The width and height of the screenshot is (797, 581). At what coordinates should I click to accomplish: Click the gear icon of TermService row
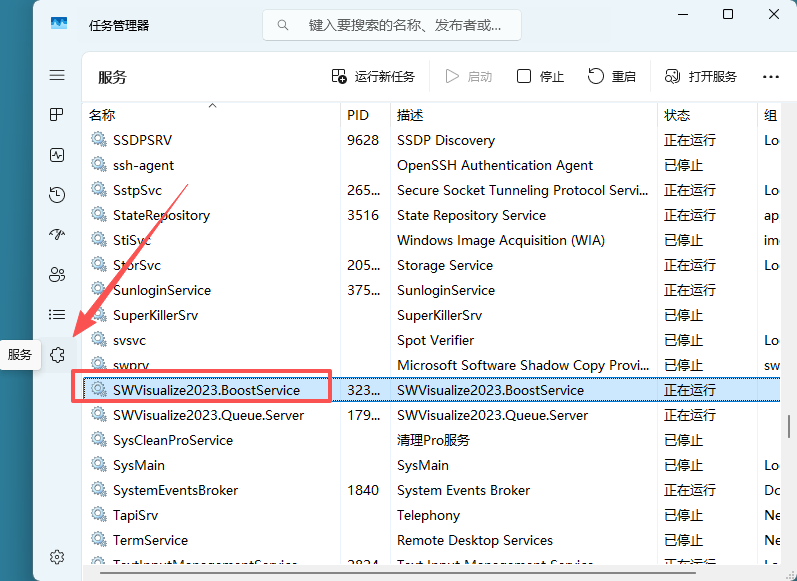99,539
